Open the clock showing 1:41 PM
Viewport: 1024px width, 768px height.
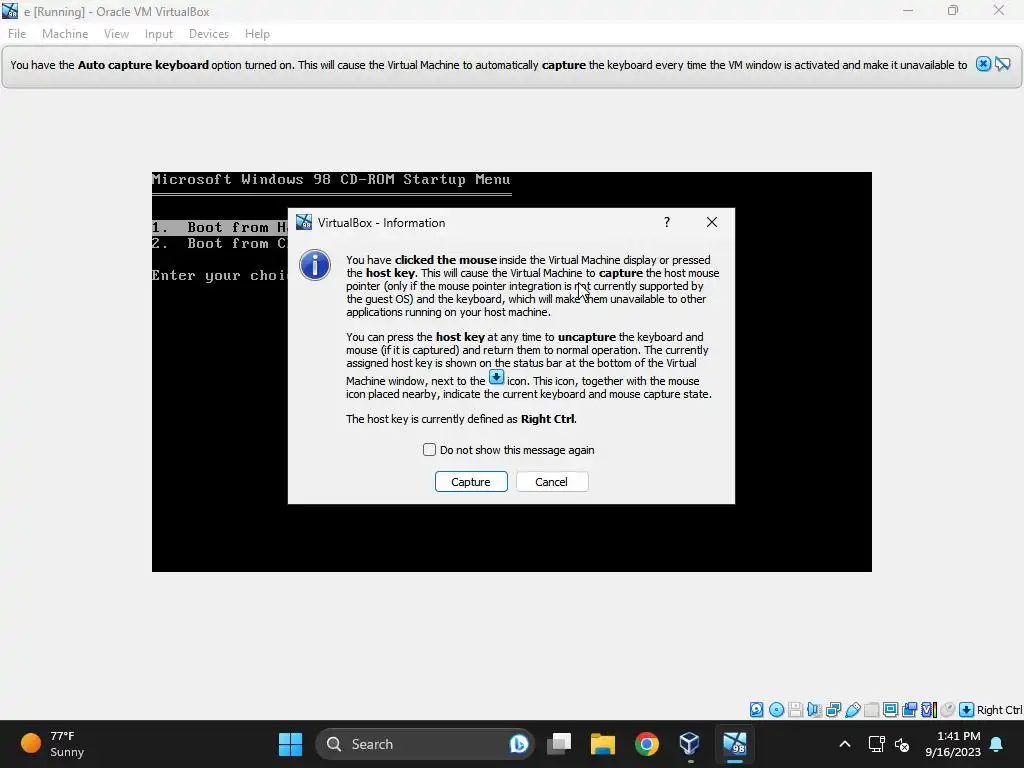coord(953,744)
